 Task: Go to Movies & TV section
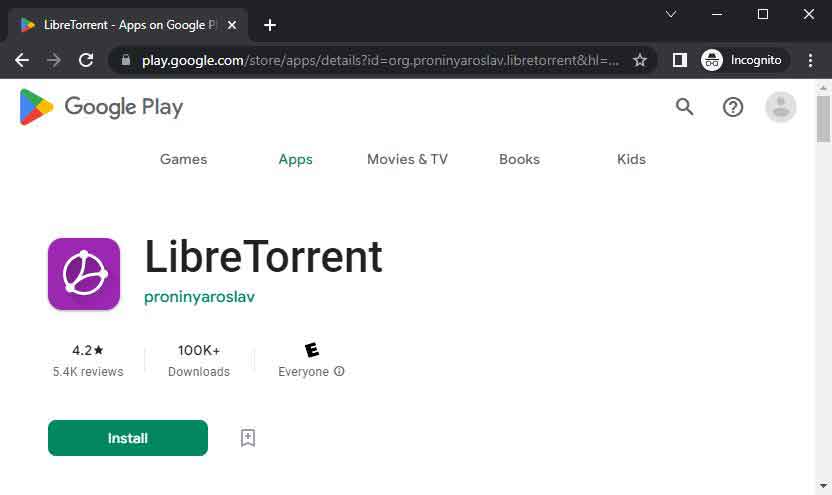click(408, 159)
